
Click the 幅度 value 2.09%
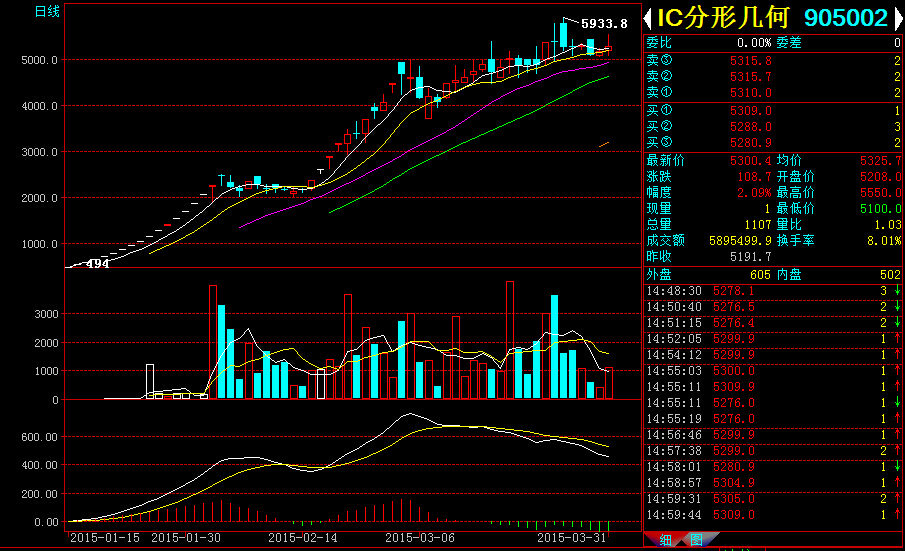754,193
